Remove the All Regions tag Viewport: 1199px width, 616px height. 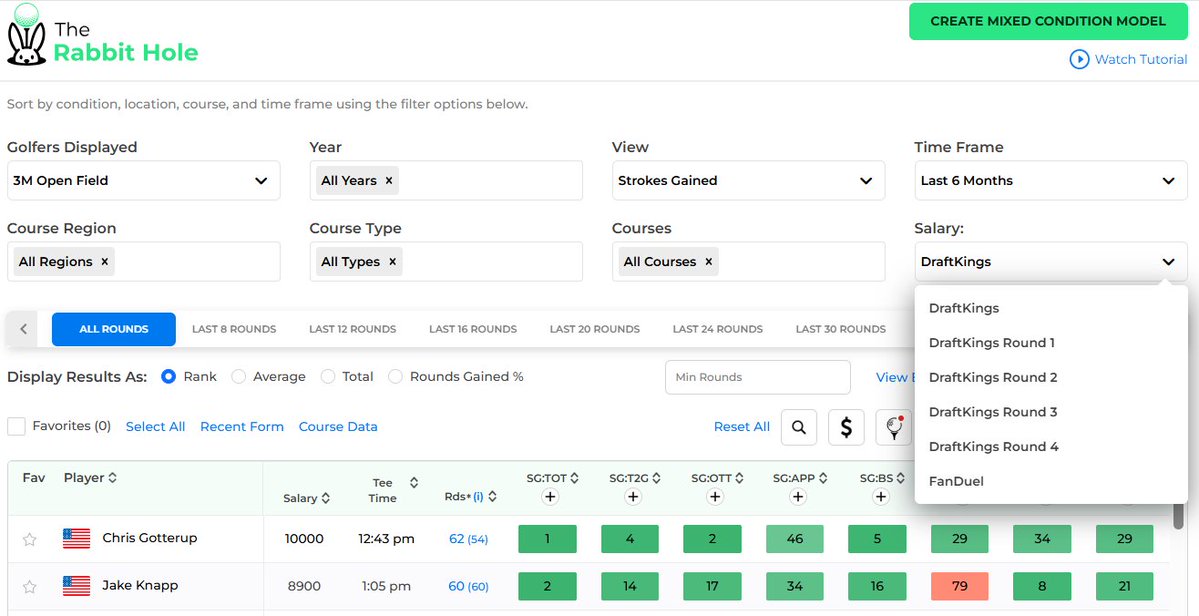pos(105,261)
